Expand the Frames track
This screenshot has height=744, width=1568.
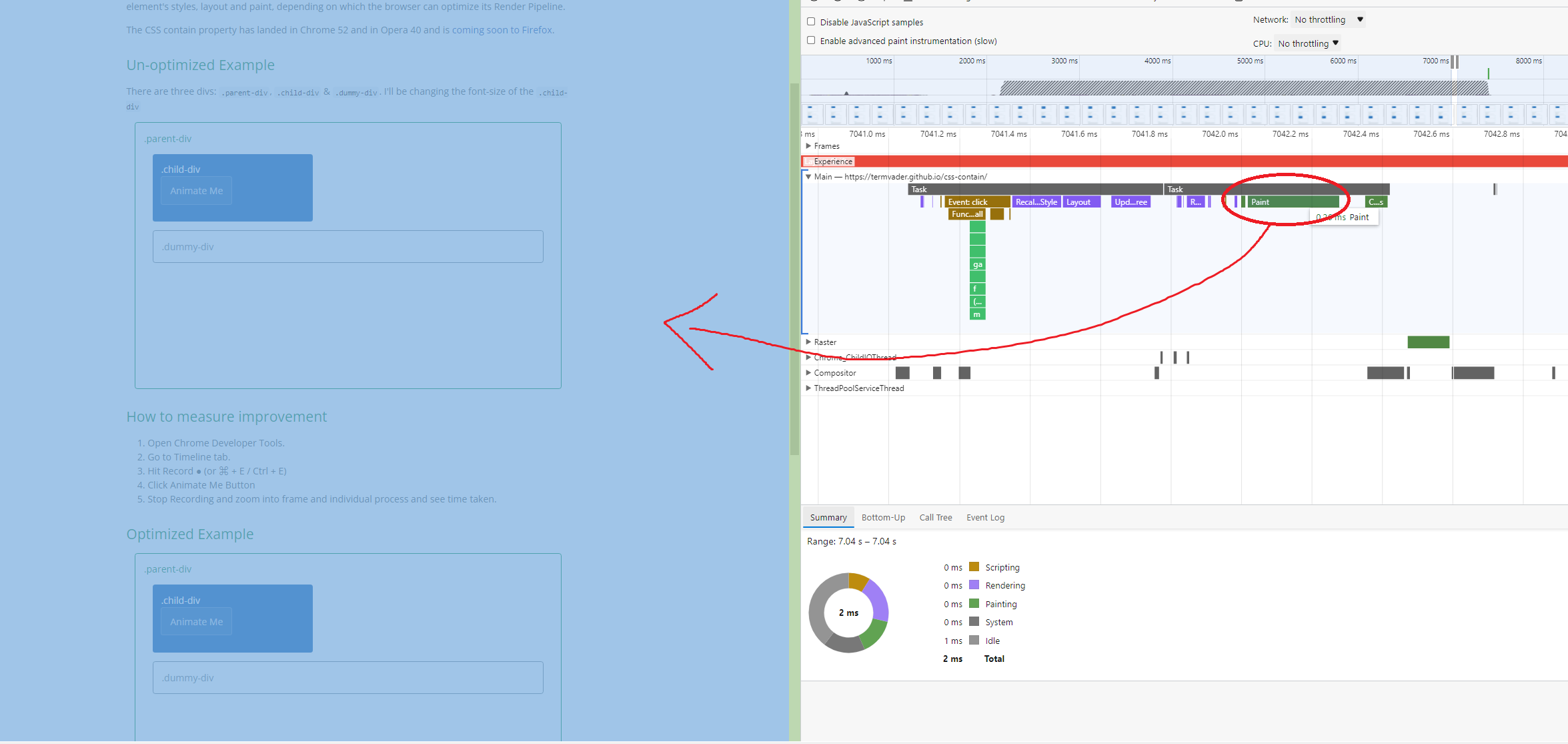[808, 146]
